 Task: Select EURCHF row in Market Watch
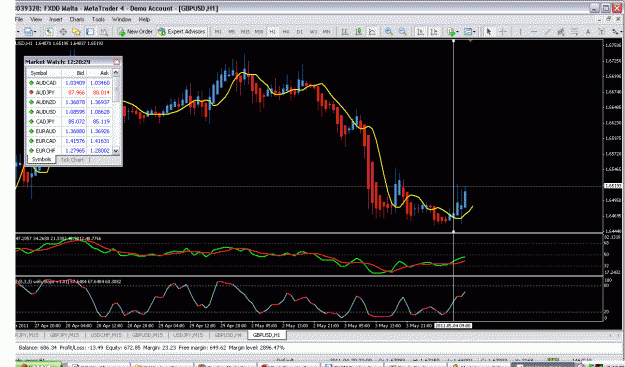tap(69, 151)
